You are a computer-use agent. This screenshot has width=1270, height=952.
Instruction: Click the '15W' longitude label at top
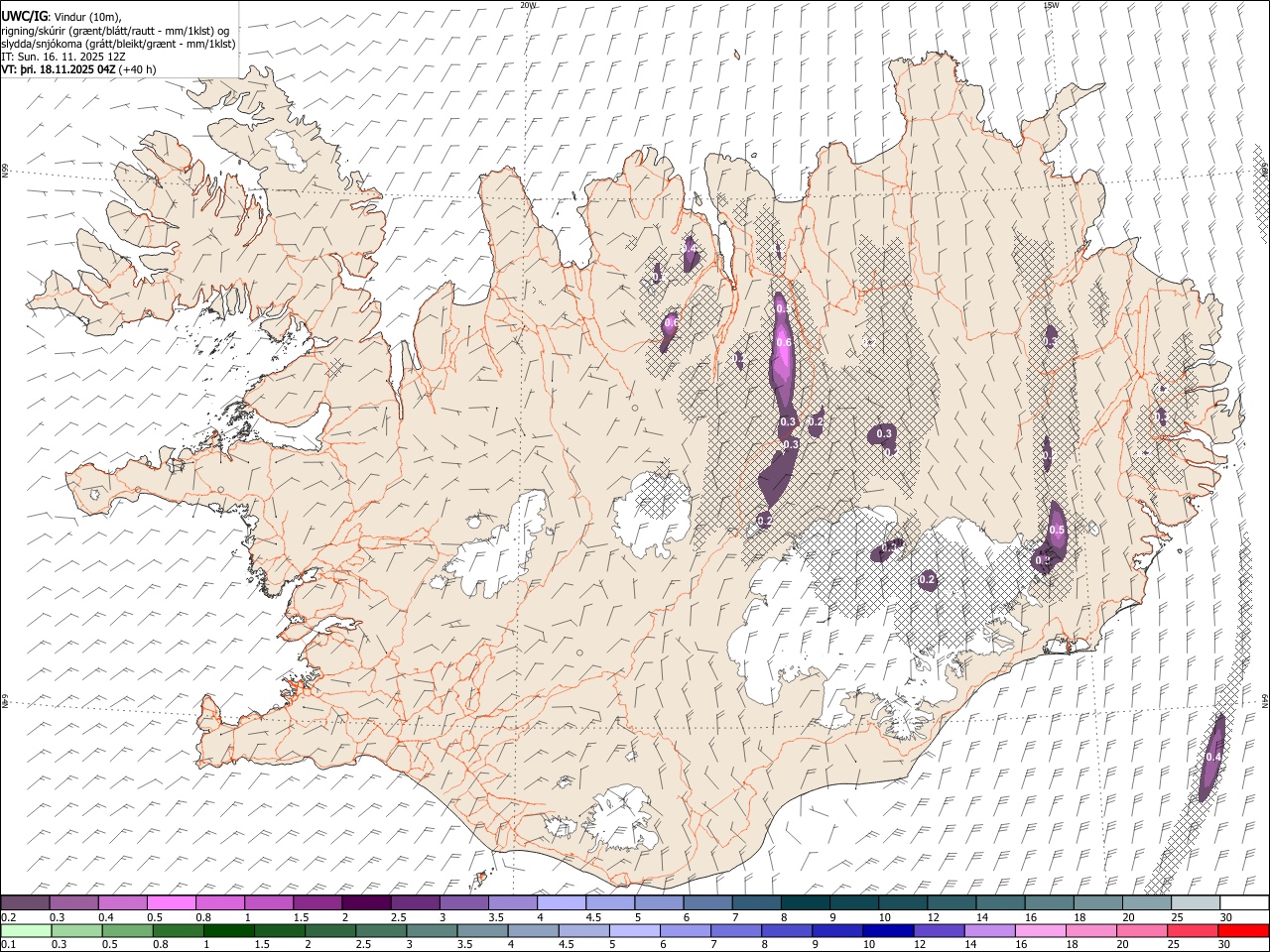pos(1051,5)
